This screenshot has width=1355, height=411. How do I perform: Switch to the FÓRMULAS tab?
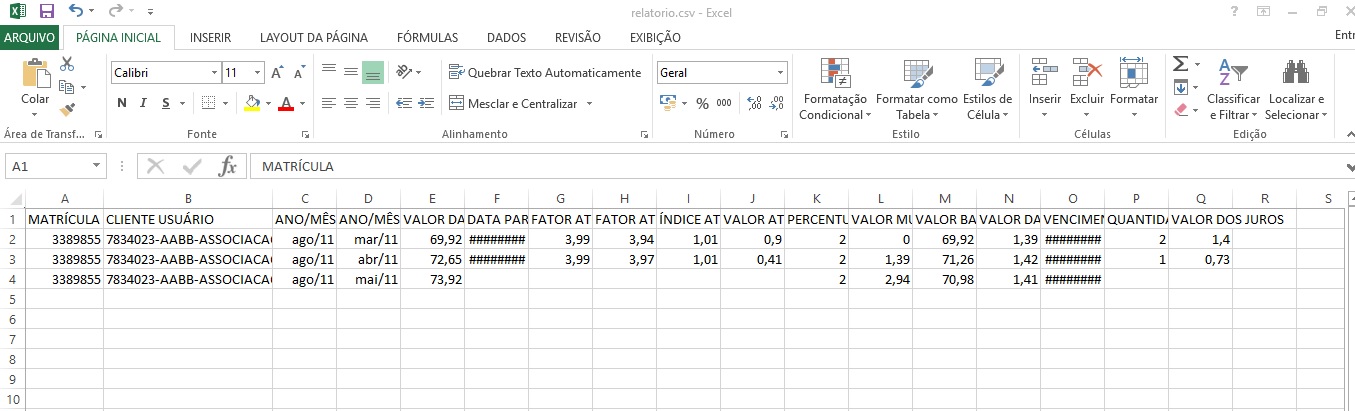click(427, 37)
